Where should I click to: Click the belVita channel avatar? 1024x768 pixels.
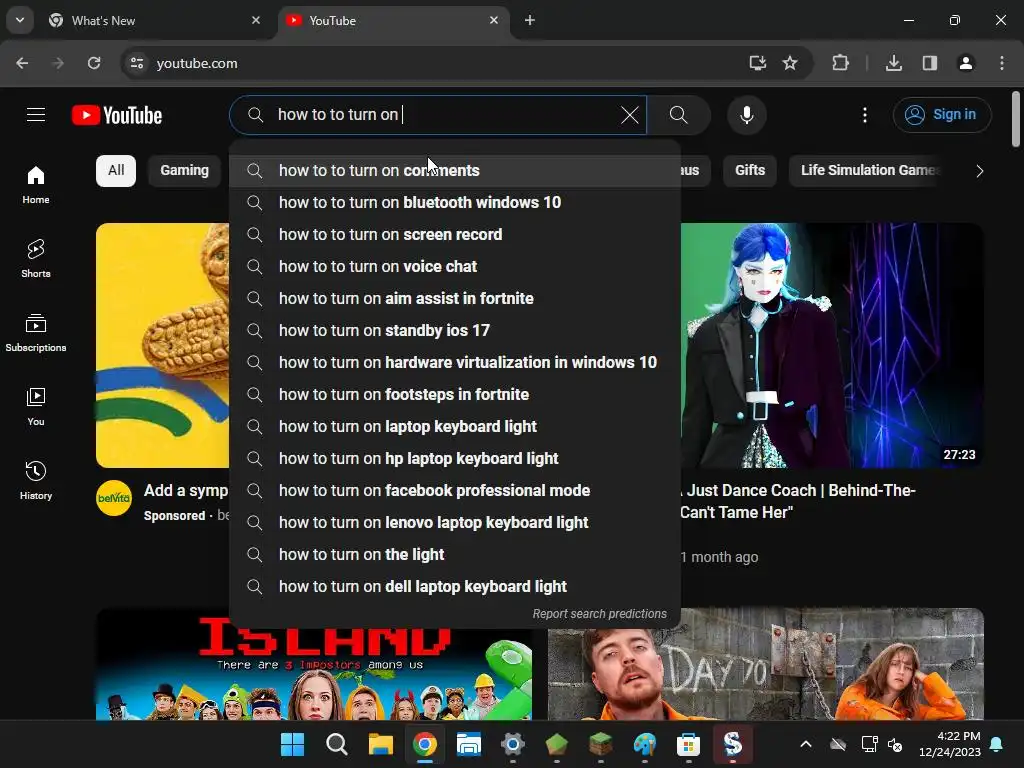(x=114, y=498)
